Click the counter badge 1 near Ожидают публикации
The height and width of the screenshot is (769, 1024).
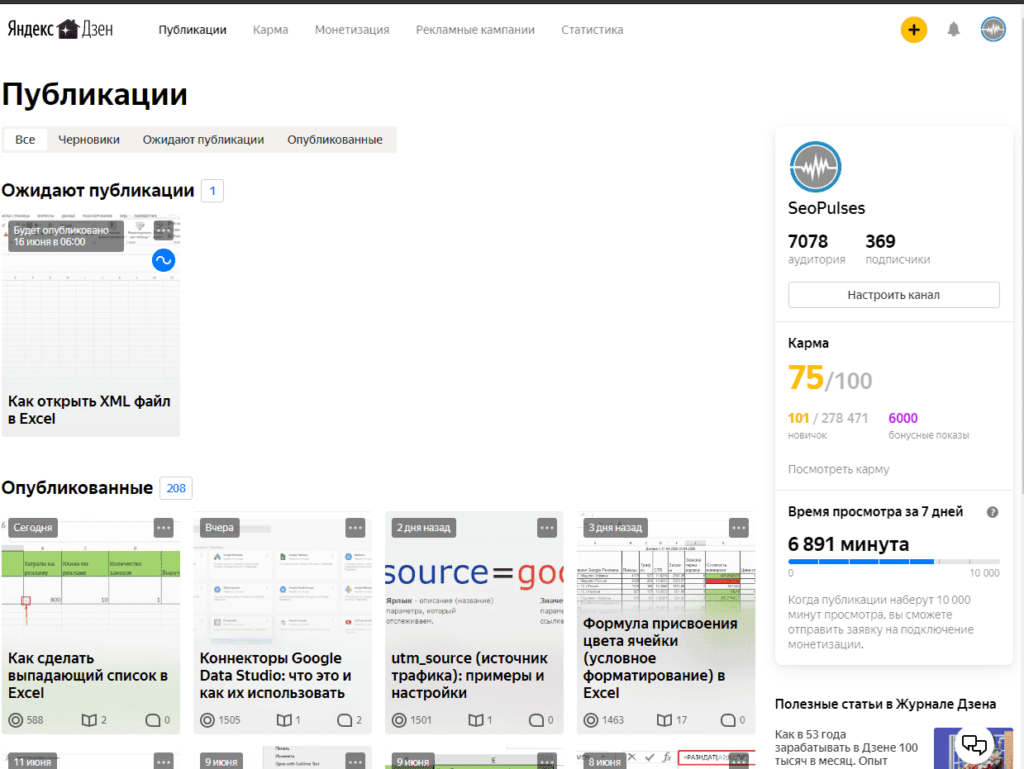click(212, 191)
